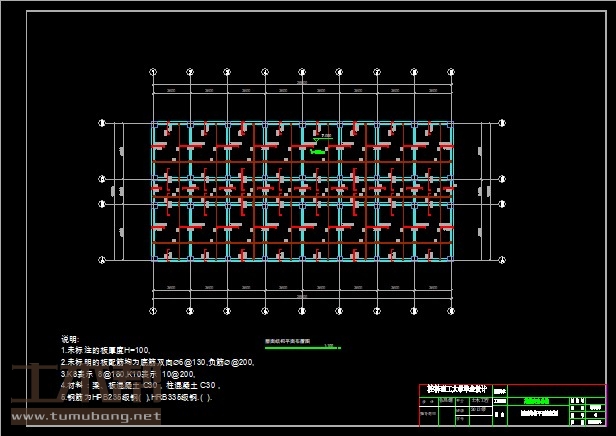
Task: Click the green elevation marker inside the floor plan
Action: tap(318, 152)
